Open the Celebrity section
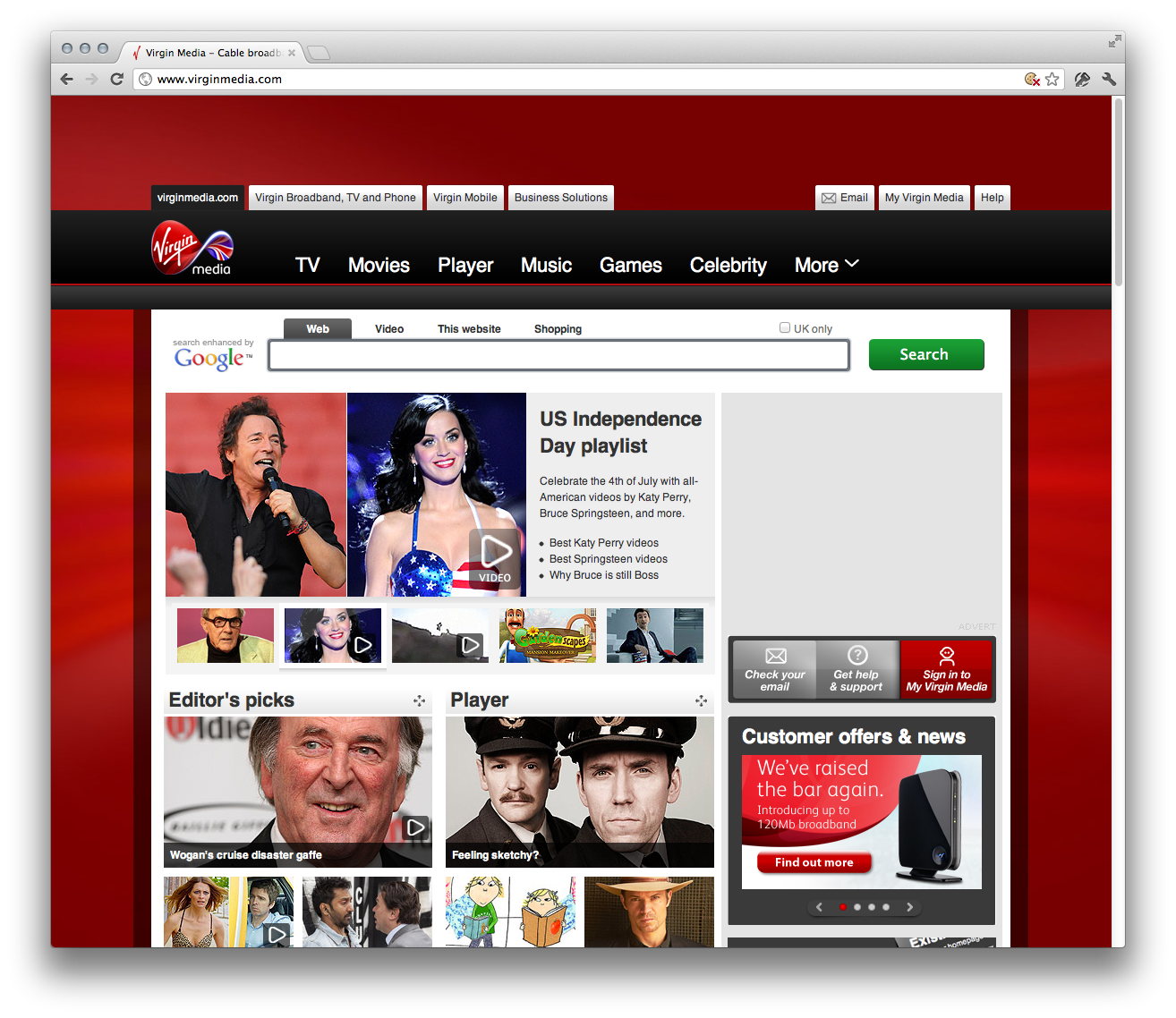This screenshot has width=1176, height=1018. click(729, 266)
